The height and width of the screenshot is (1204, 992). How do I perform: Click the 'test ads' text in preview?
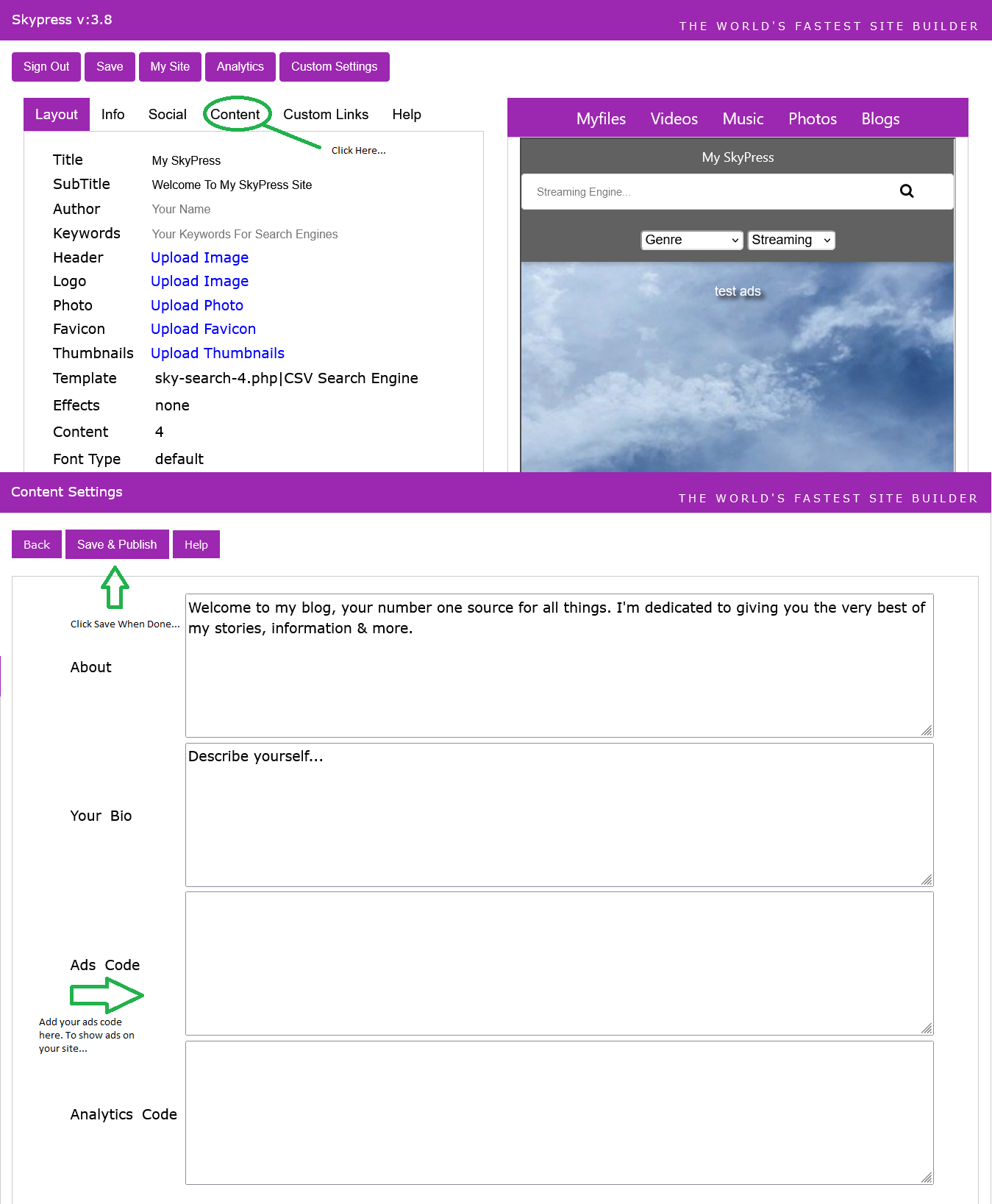coord(738,291)
